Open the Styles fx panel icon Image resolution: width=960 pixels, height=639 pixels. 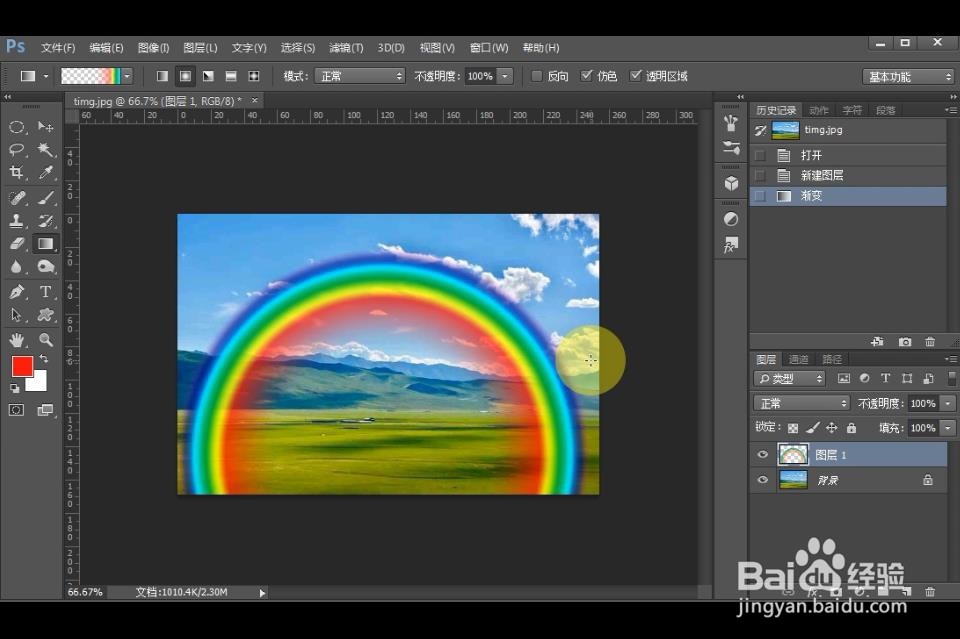pyautogui.click(x=731, y=245)
